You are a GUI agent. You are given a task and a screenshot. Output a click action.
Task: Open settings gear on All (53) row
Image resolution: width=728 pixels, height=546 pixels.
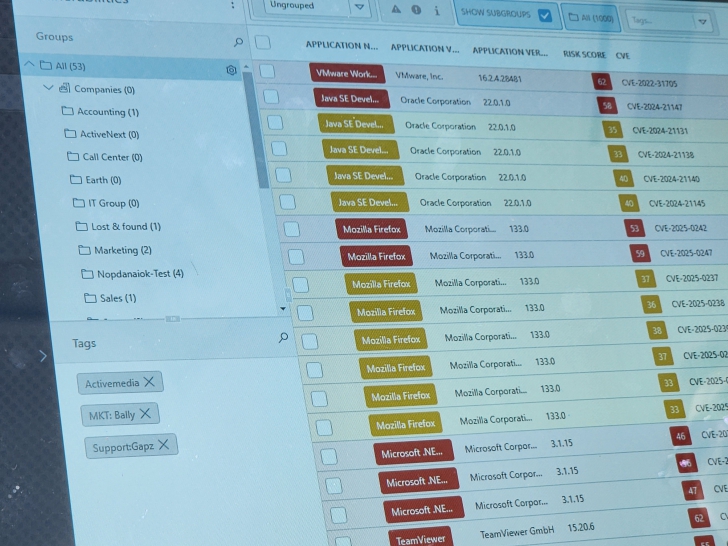231,70
